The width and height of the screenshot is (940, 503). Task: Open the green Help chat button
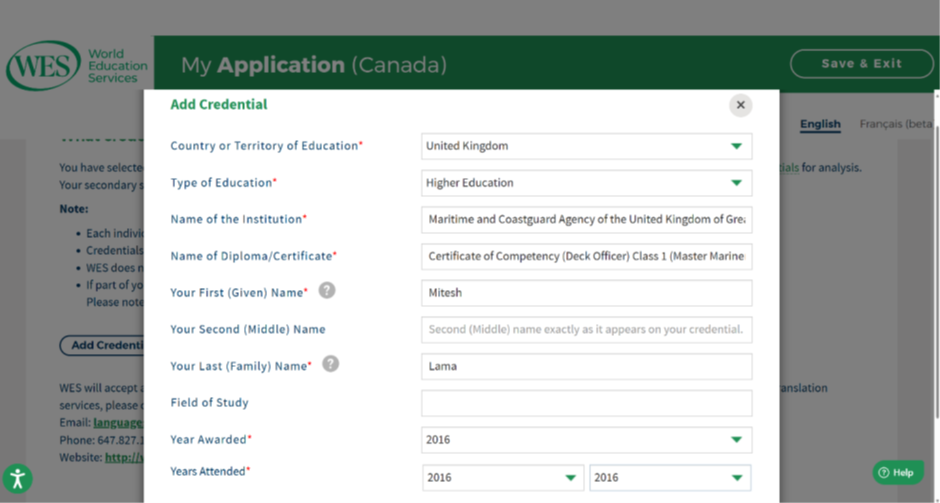coord(898,472)
